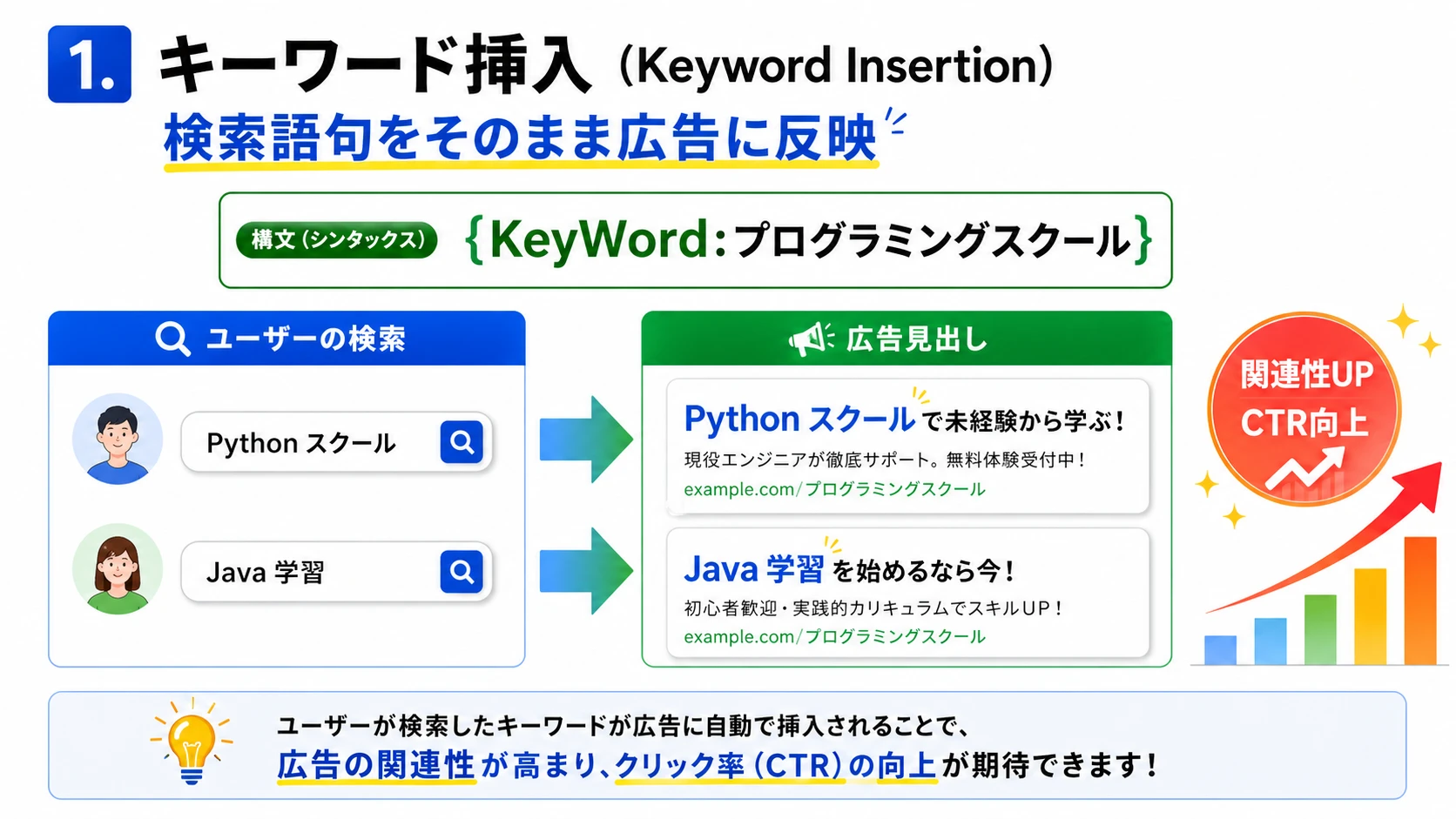The height and width of the screenshot is (819, 1456).
Task: Click the ユーザーが検索したキーワード sentence
Action: click(623, 726)
